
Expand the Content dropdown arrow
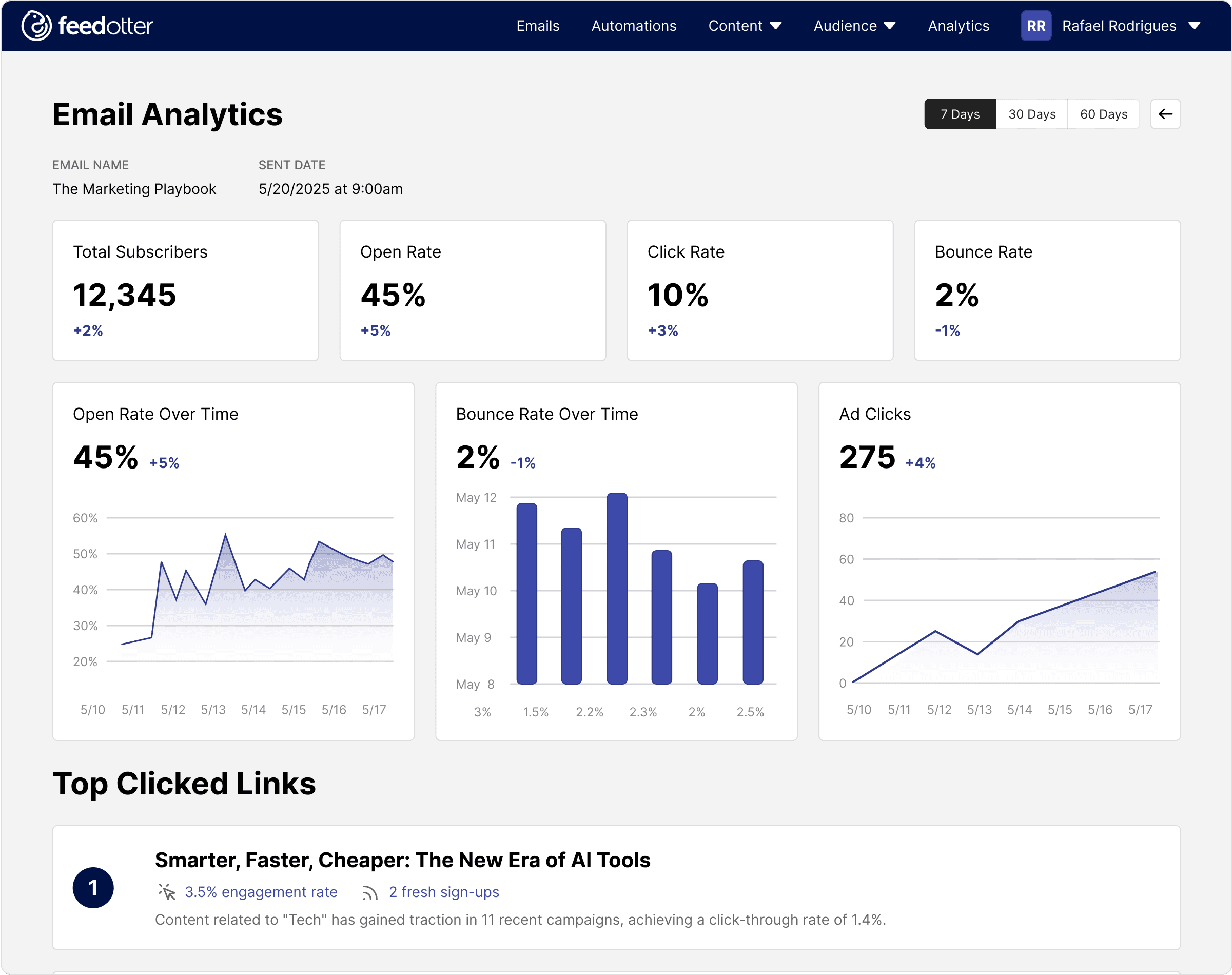[775, 26]
